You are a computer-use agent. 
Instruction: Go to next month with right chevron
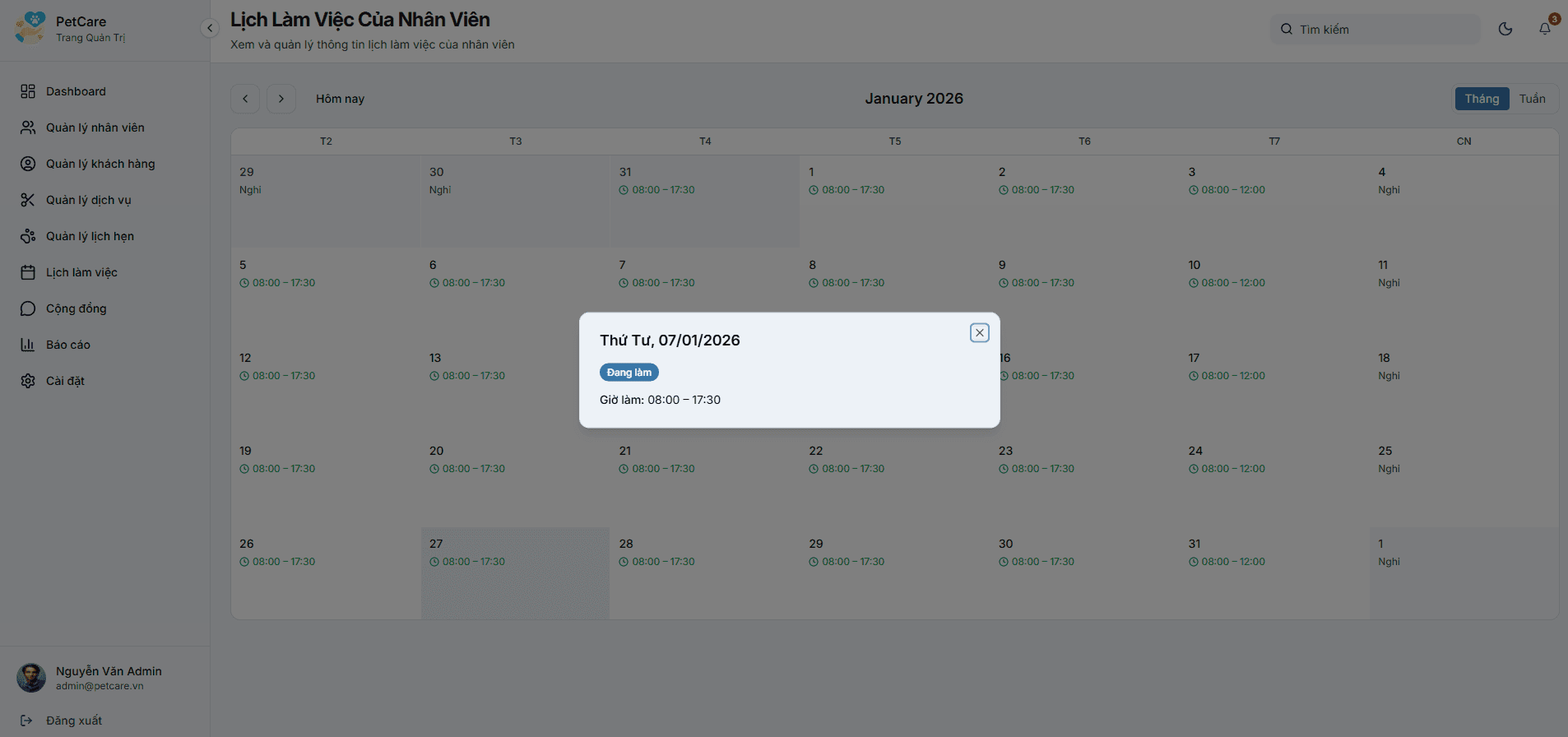281,99
